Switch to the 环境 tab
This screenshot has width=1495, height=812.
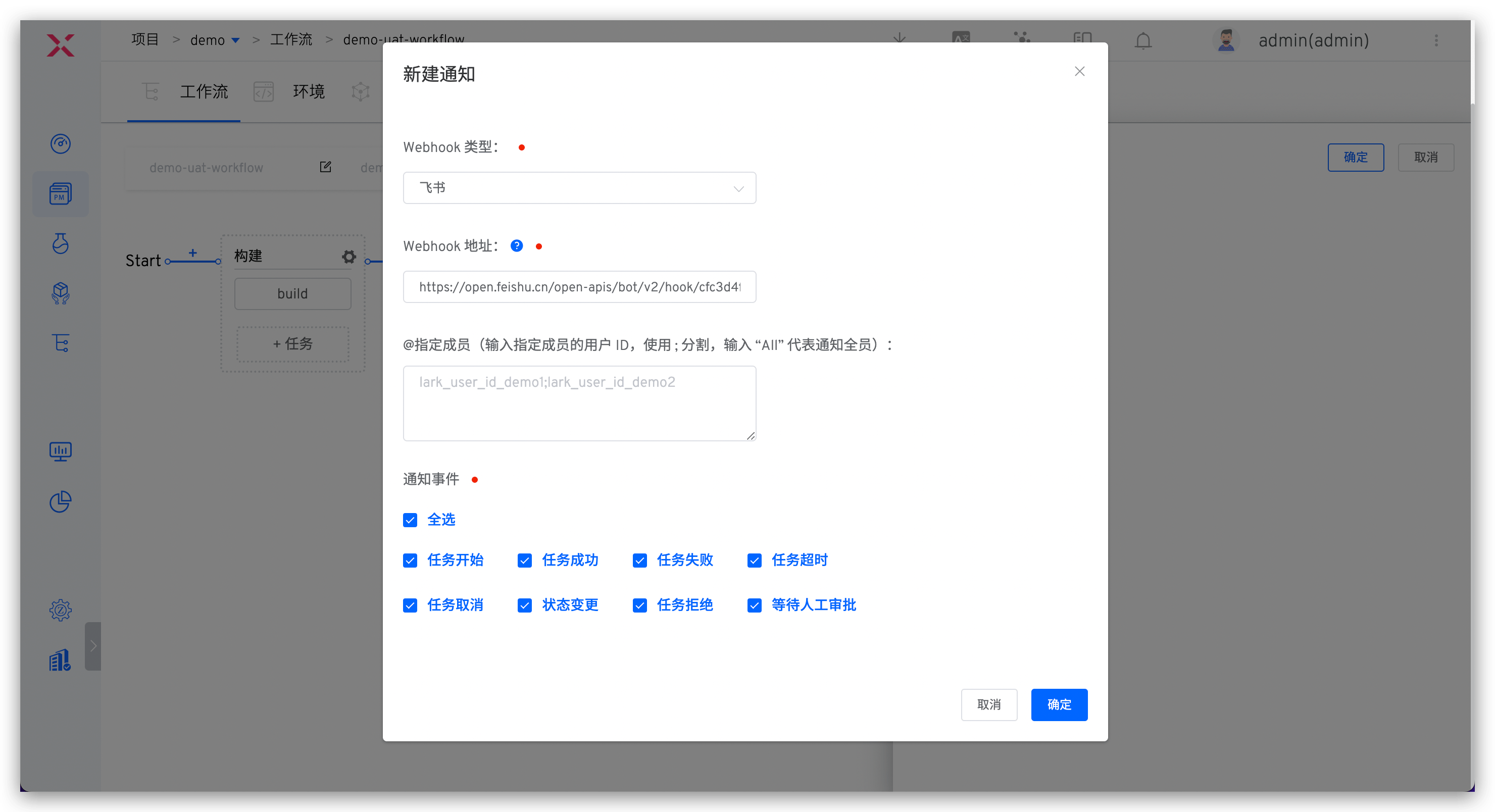click(x=308, y=91)
